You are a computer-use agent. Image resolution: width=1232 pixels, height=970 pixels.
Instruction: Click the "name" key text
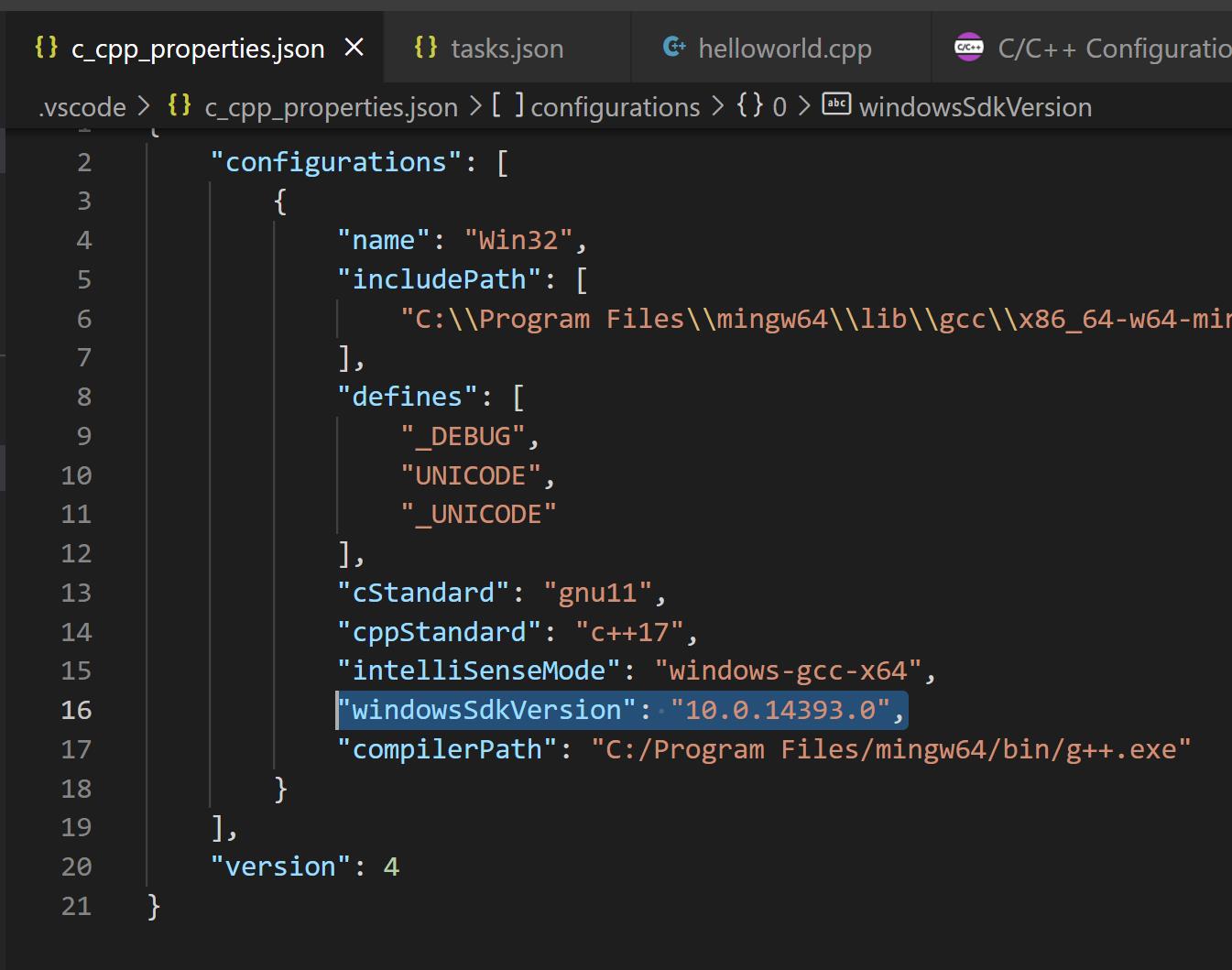[x=384, y=240]
